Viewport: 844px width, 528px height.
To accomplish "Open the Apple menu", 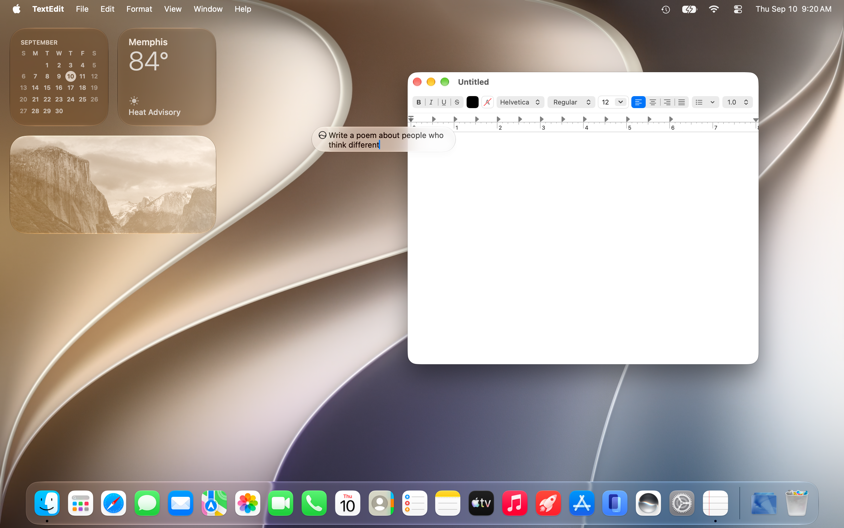I will pos(16,9).
